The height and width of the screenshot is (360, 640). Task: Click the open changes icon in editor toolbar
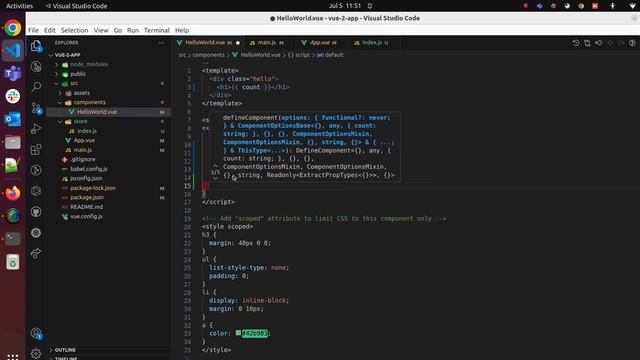587,43
